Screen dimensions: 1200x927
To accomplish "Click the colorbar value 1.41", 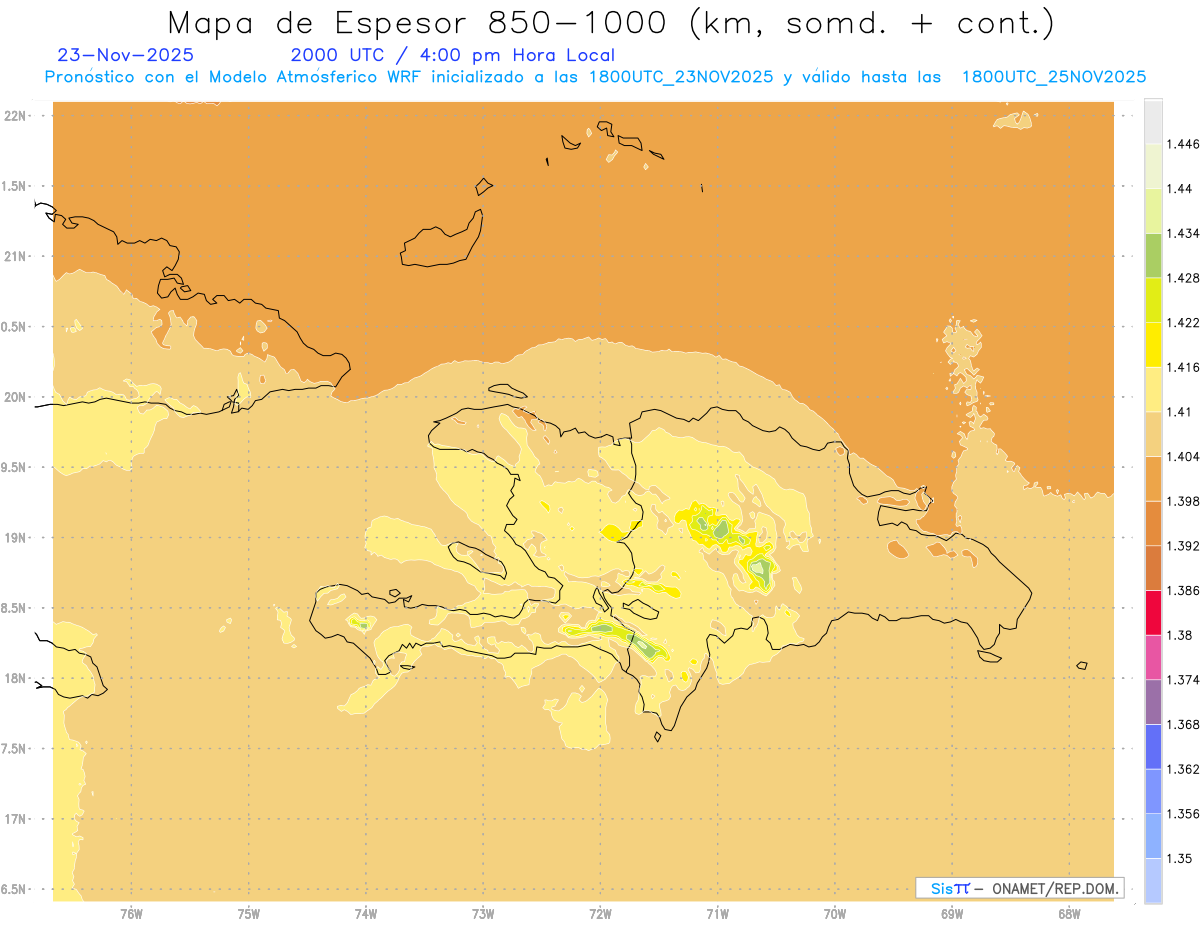I will [1180, 412].
